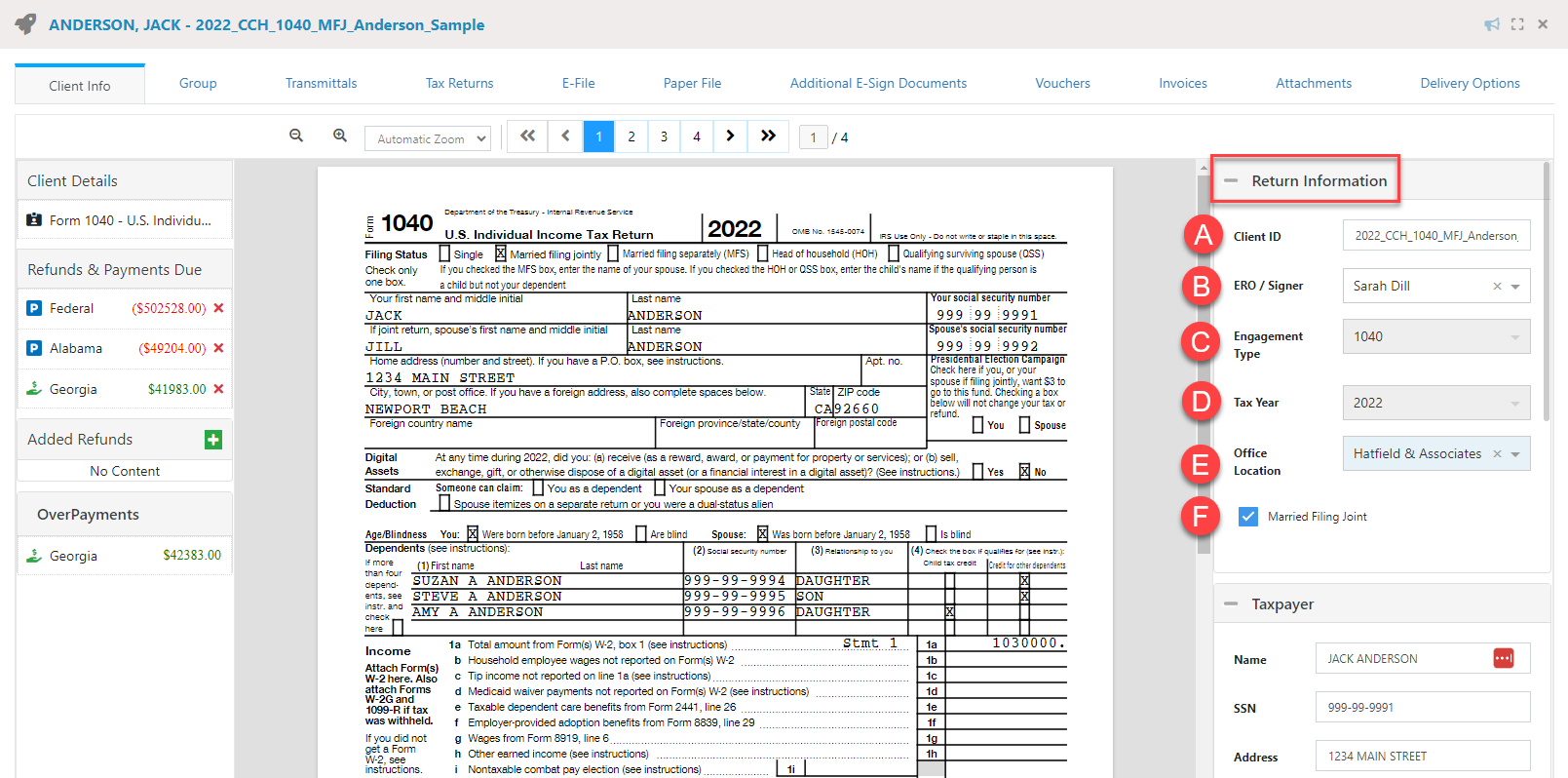Open the Group tab

198,83
